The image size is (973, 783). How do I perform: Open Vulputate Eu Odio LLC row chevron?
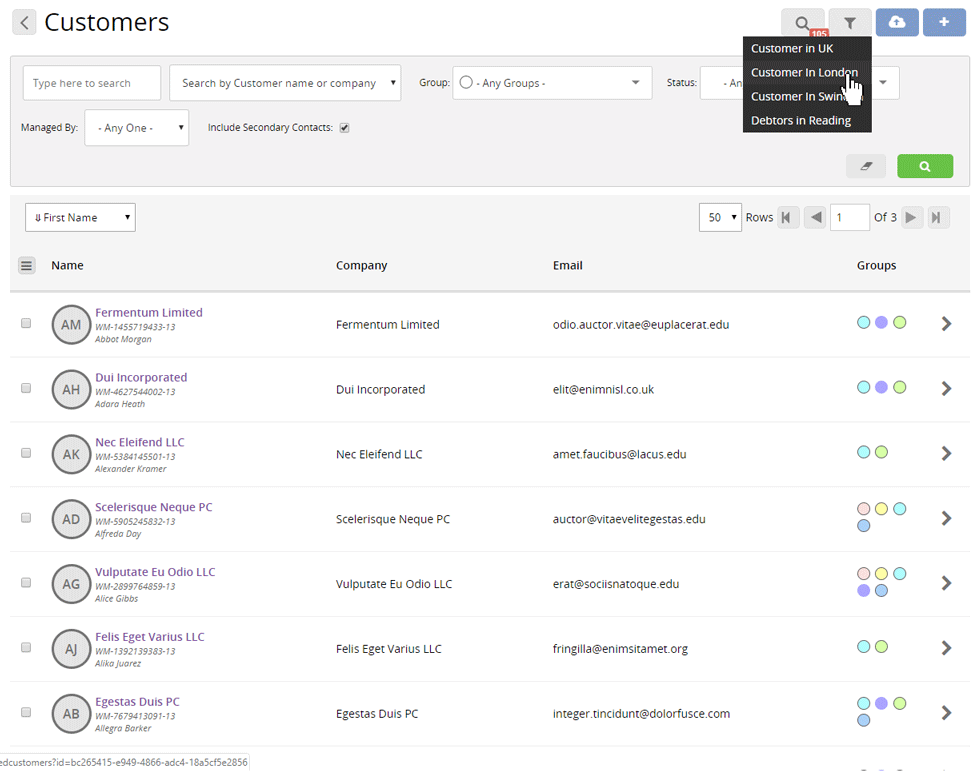click(x=946, y=583)
